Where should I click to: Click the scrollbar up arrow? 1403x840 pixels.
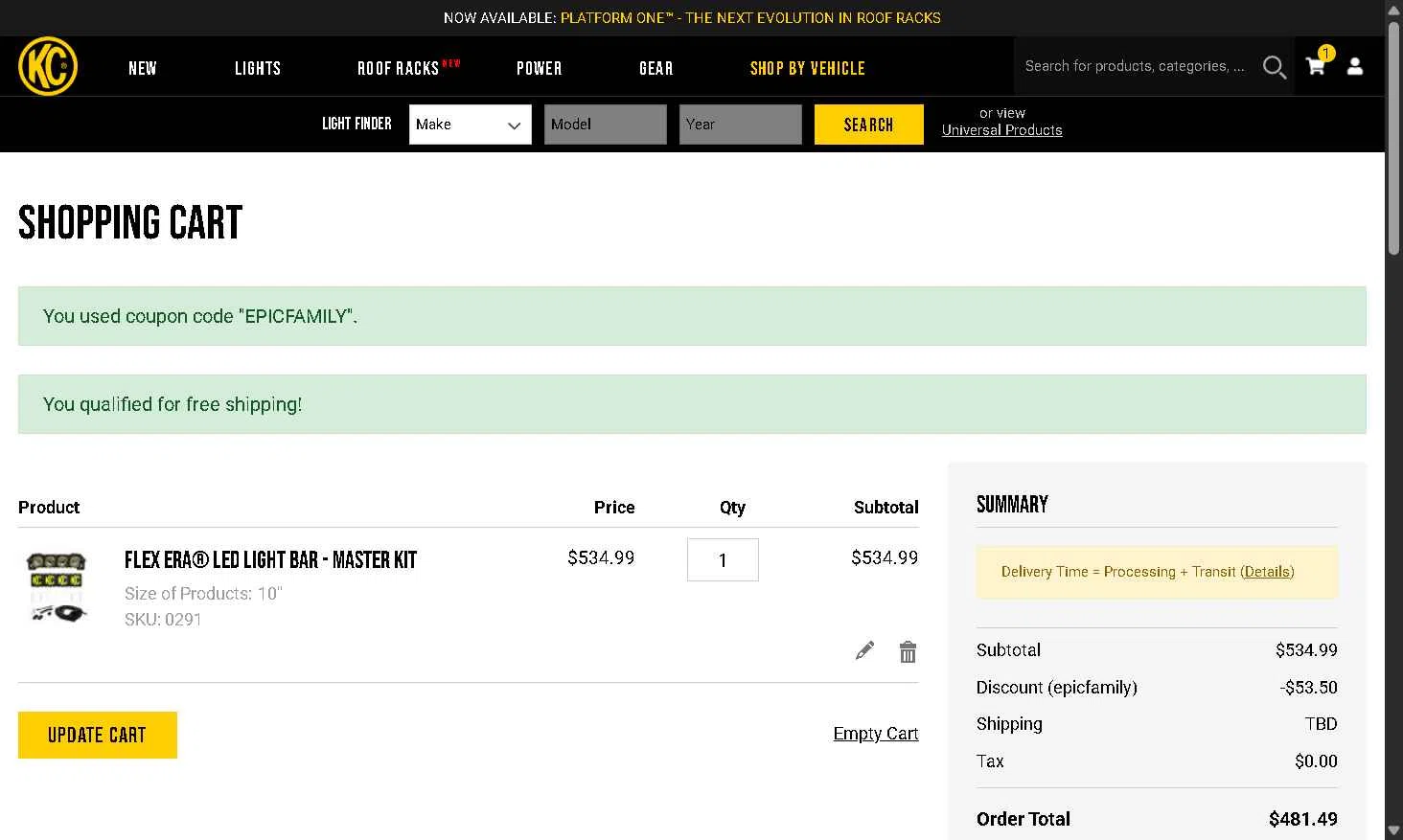[x=1393, y=10]
